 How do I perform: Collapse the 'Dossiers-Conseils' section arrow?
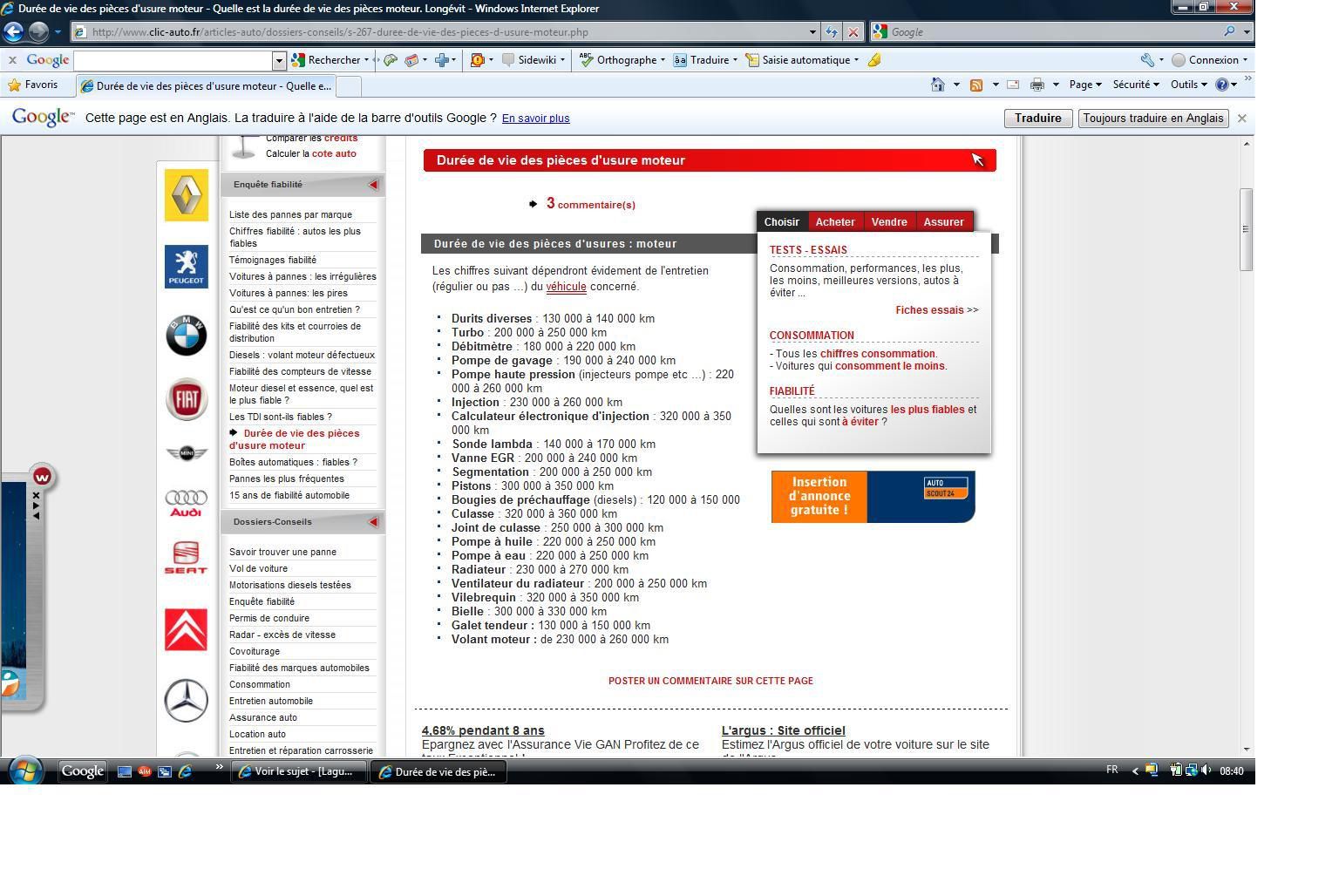coord(373,522)
